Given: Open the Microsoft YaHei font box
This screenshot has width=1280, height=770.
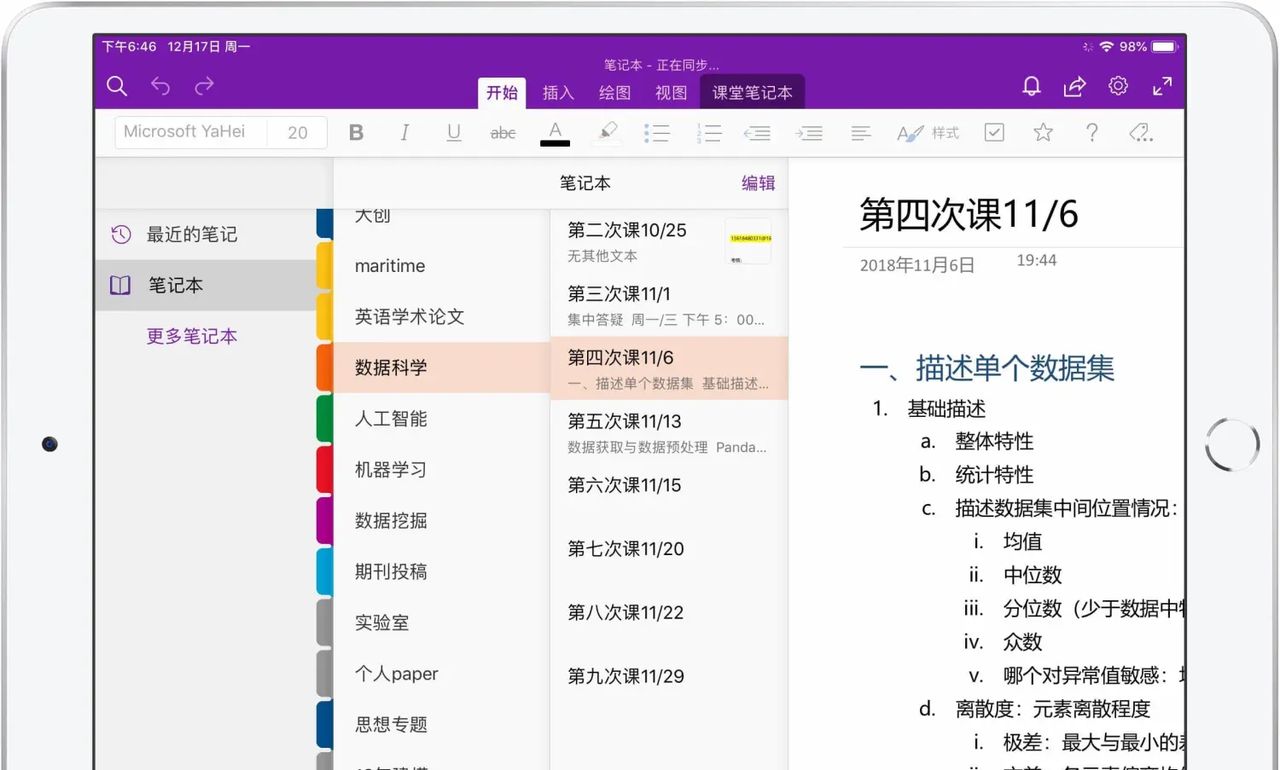Looking at the screenshot, I should (191, 132).
